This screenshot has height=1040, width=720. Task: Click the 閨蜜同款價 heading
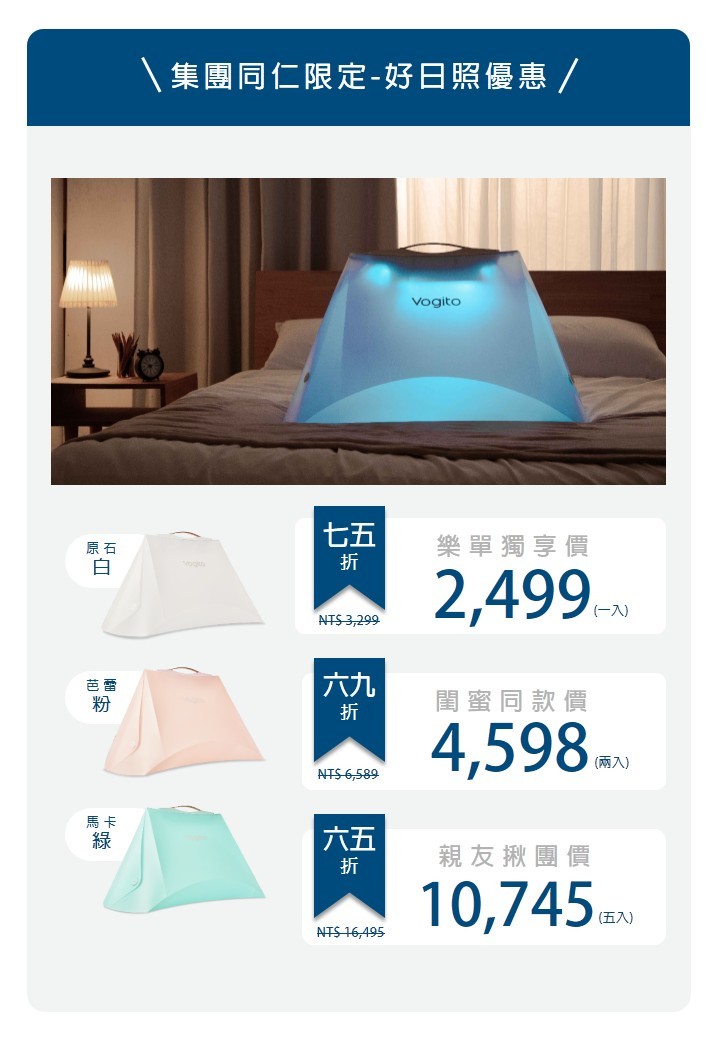(x=511, y=701)
